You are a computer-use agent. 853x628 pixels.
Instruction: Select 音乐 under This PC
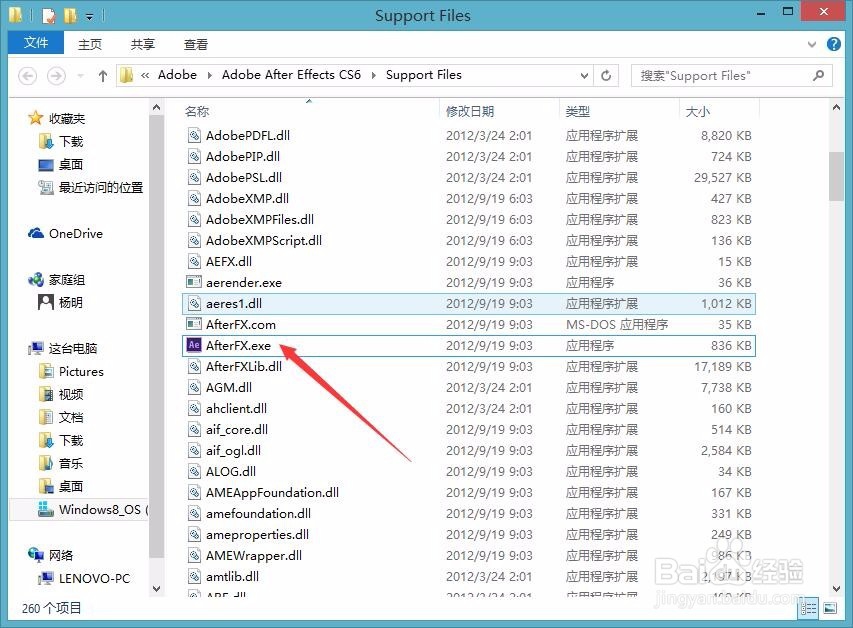tap(61, 463)
